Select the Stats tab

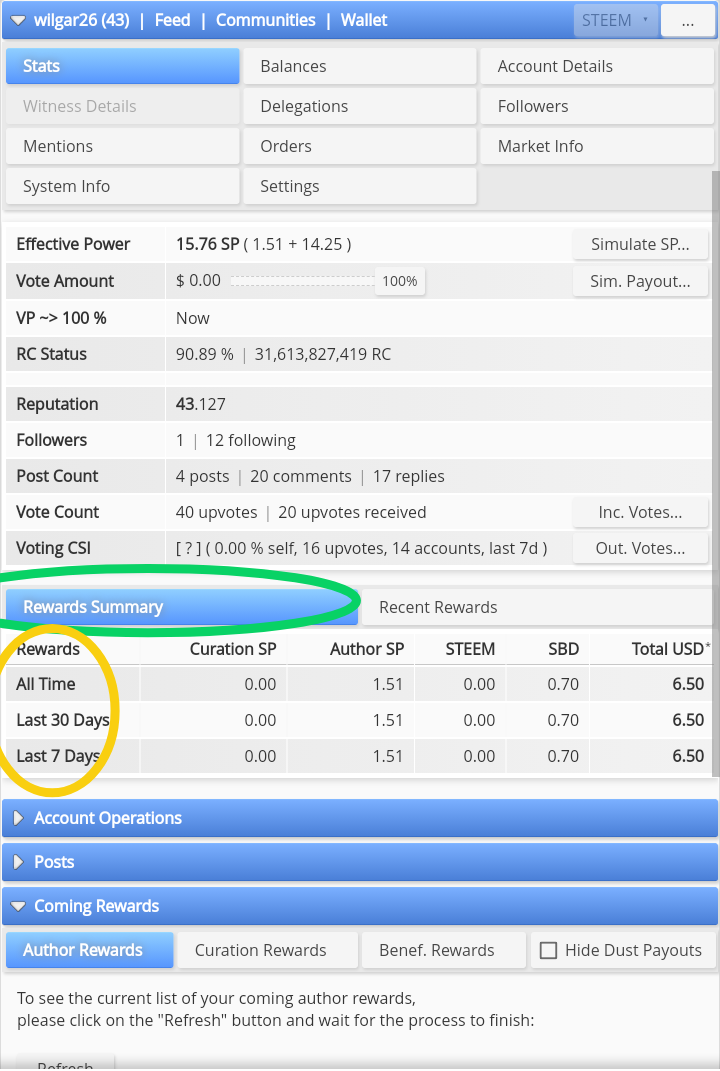click(x=123, y=66)
